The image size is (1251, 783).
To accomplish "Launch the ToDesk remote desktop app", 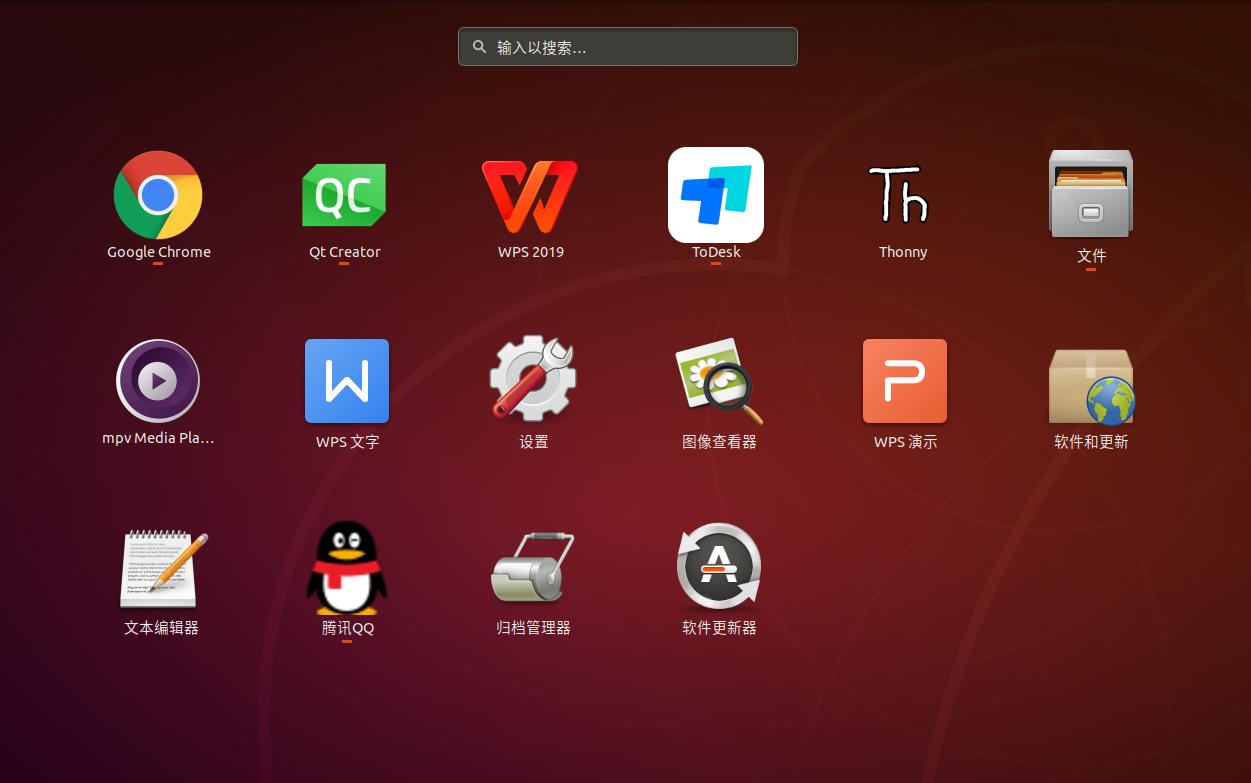I will (716, 195).
